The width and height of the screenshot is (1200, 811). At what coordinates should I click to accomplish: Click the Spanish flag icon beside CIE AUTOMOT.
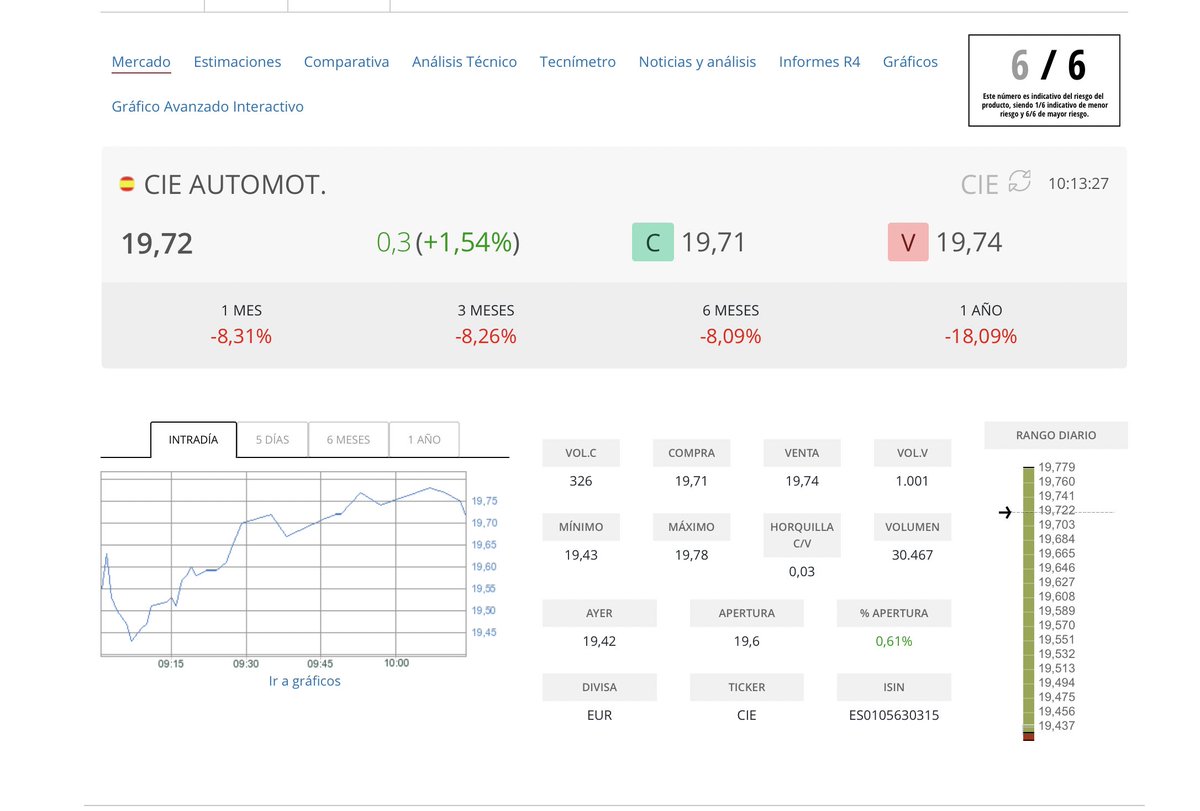(x=127, y=184)
